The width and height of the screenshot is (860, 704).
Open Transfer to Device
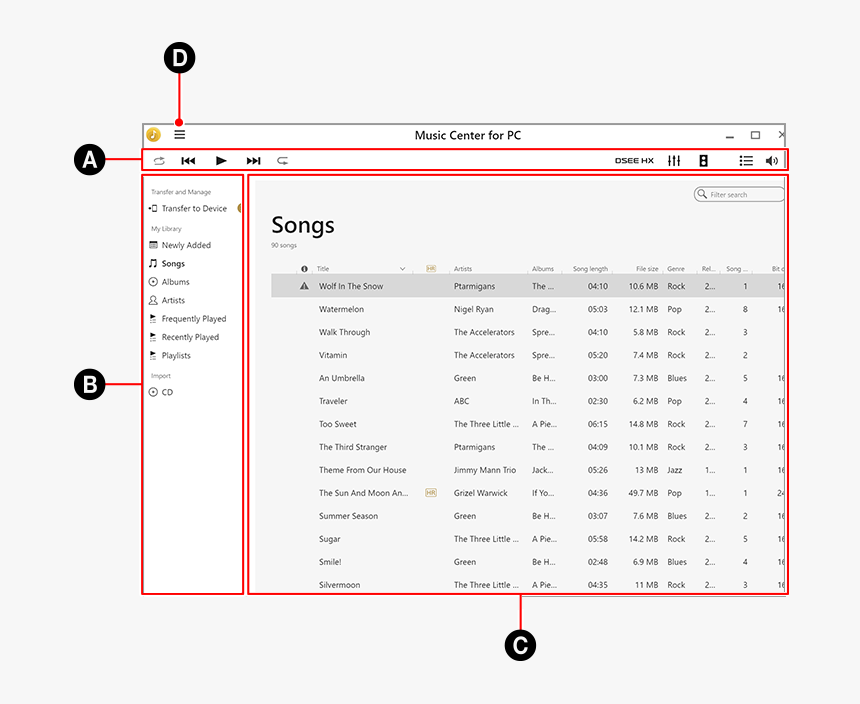pyautogui.click(x=188, y=208)
